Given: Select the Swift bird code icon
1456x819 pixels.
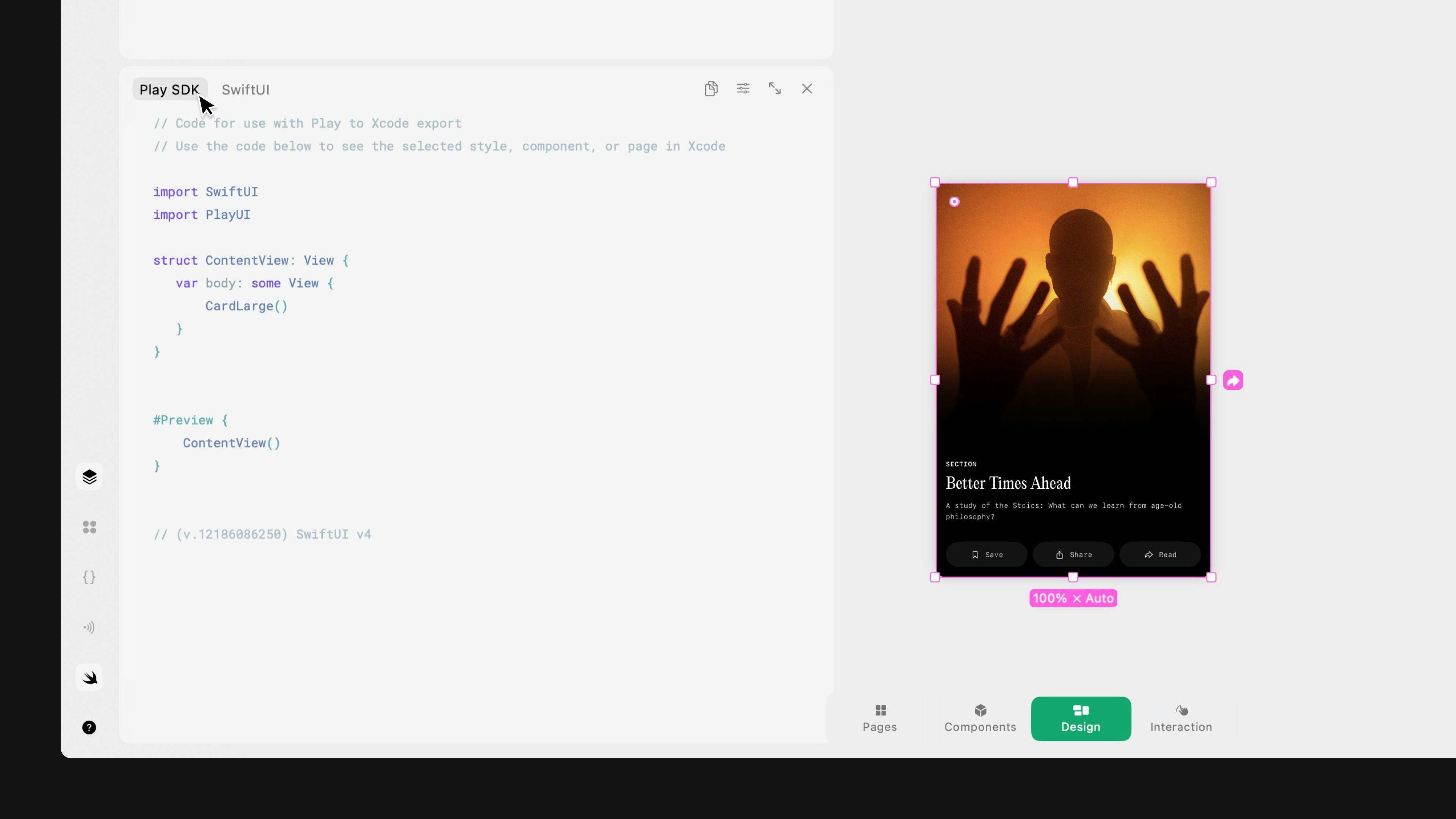Looking at the screenshot, I should (89, 678).
